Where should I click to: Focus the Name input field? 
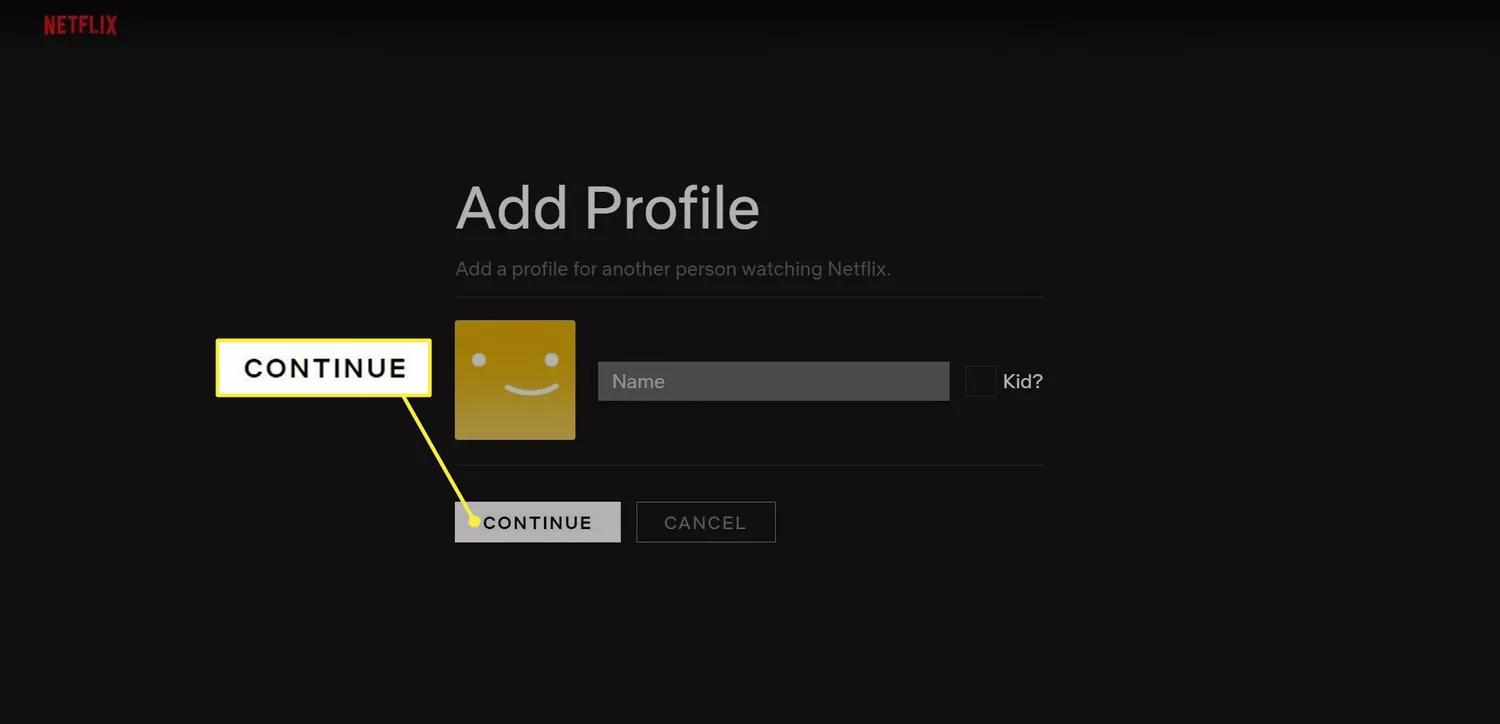coord(773,381)
